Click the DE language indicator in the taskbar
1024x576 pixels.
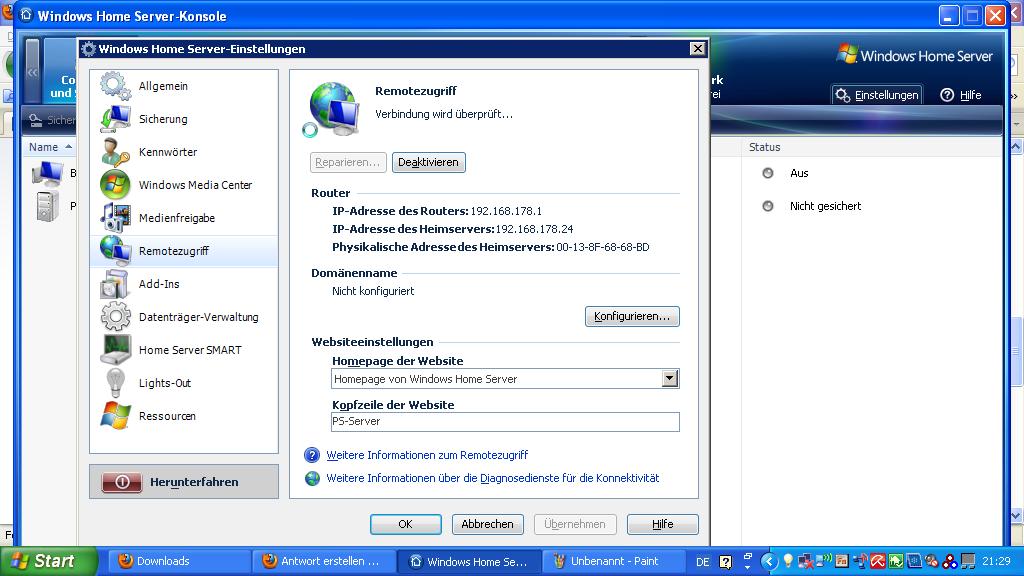[703, 562]
